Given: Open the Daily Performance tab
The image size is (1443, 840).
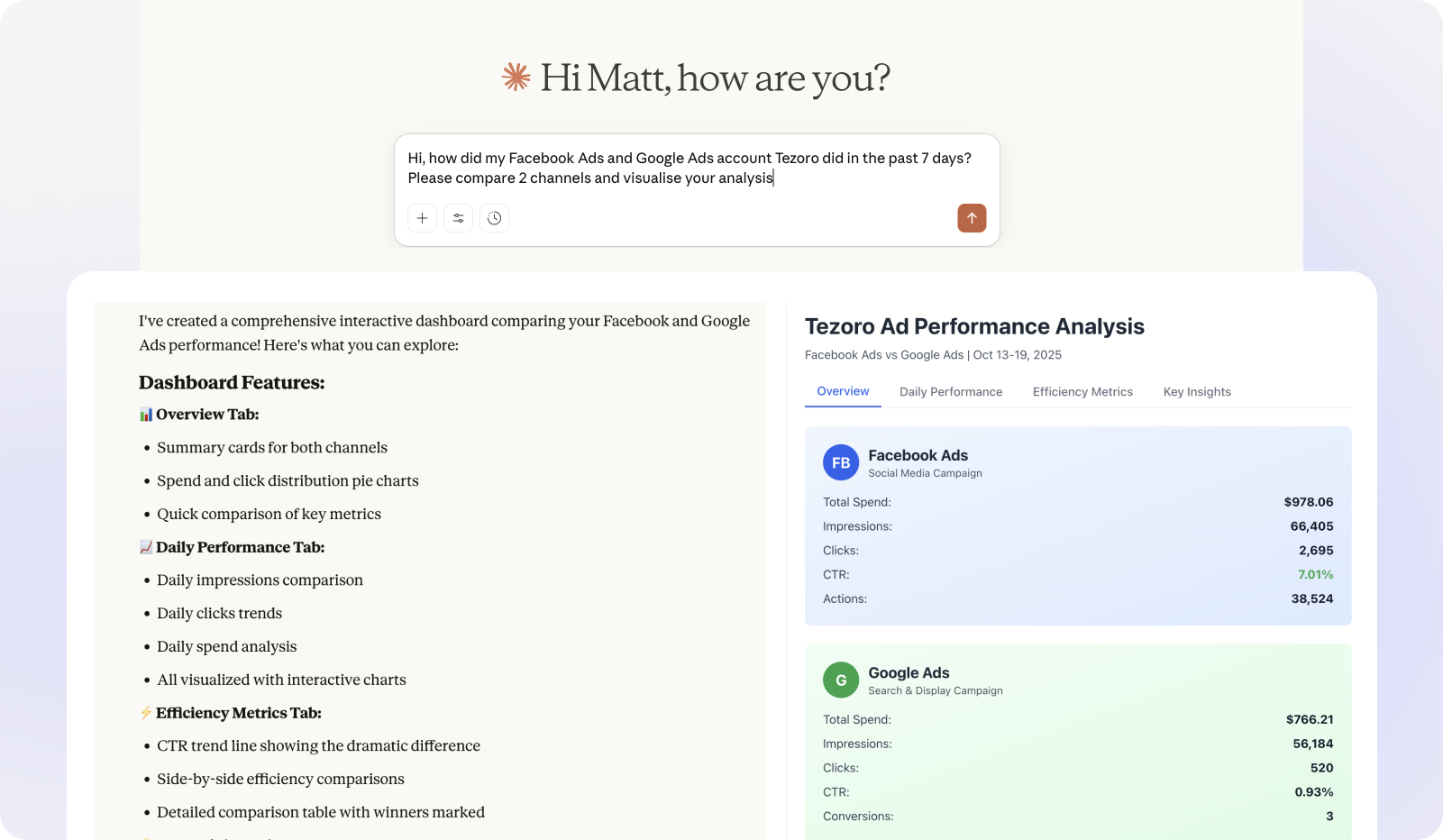Looking at the screenshot, I should click(x=951, y=392).
